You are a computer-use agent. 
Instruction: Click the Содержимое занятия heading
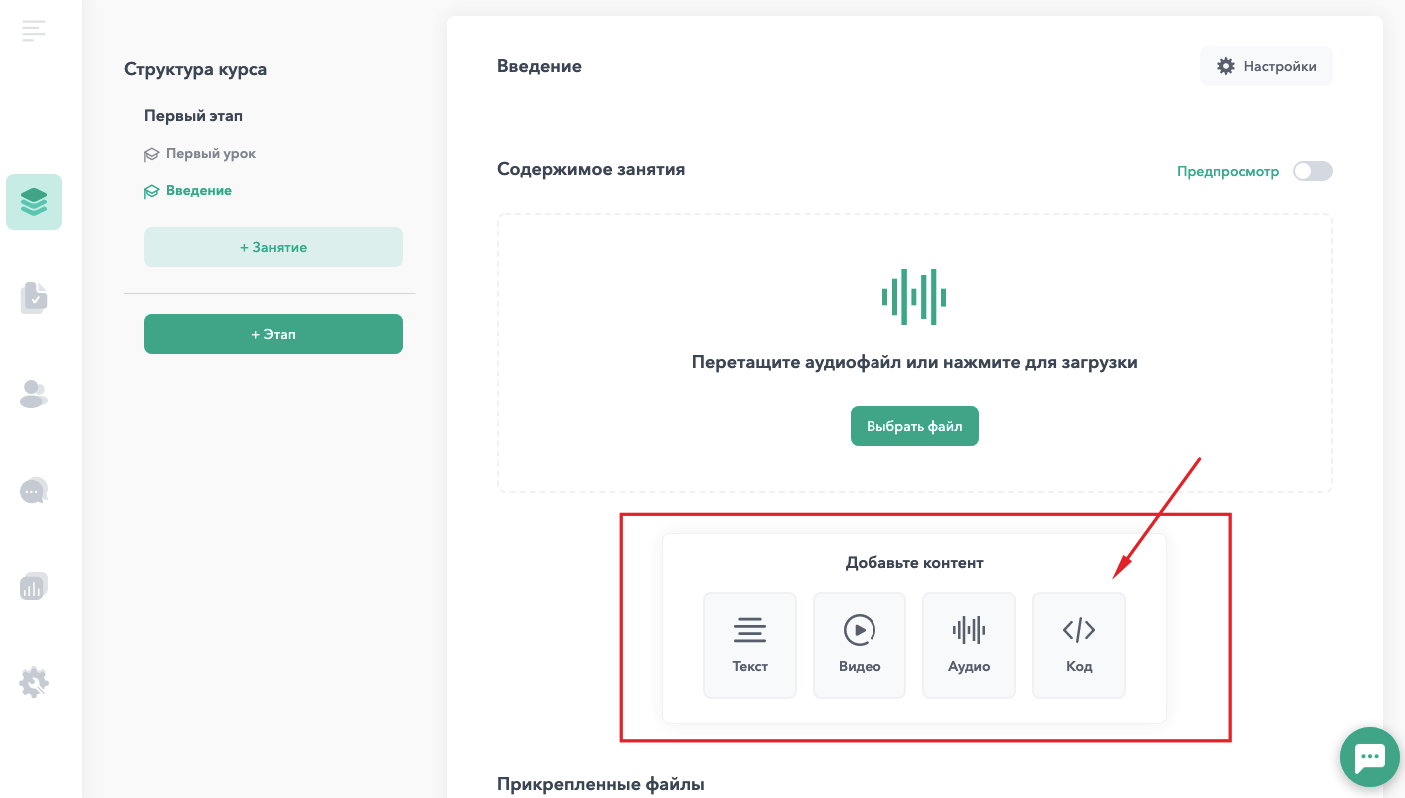click(591, 169)
